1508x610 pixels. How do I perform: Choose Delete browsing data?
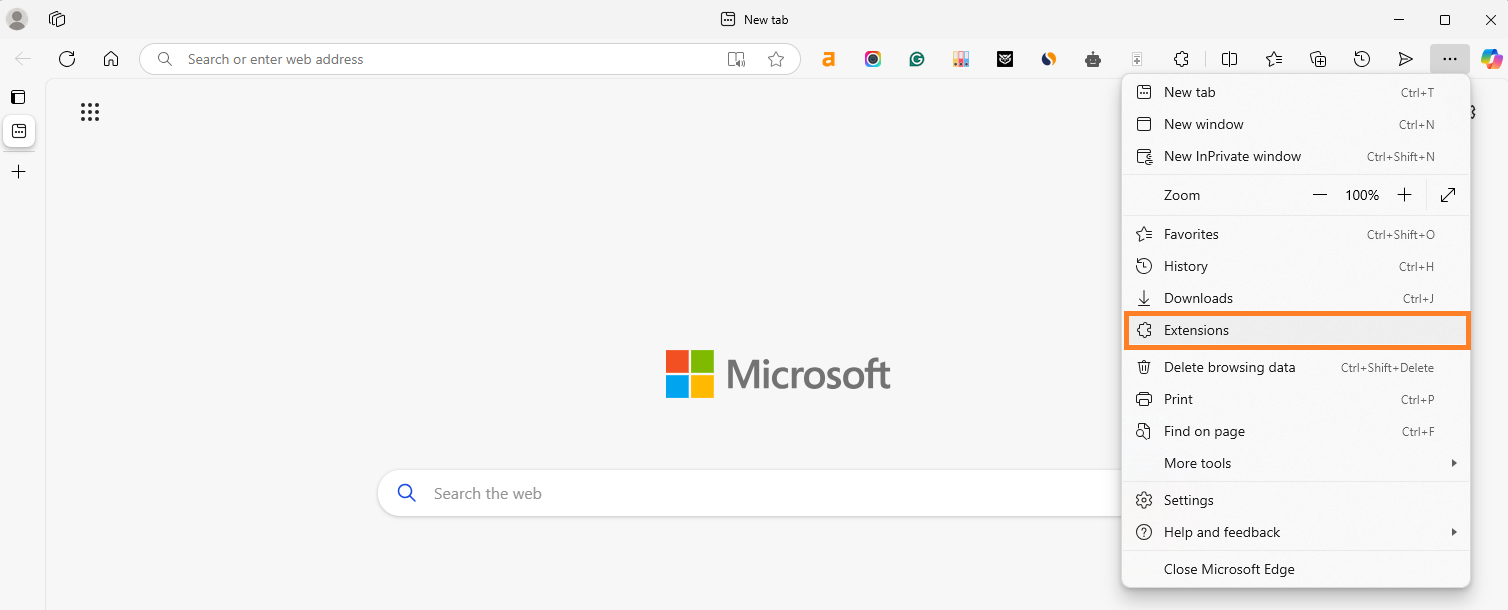[x=1296, y=367]
